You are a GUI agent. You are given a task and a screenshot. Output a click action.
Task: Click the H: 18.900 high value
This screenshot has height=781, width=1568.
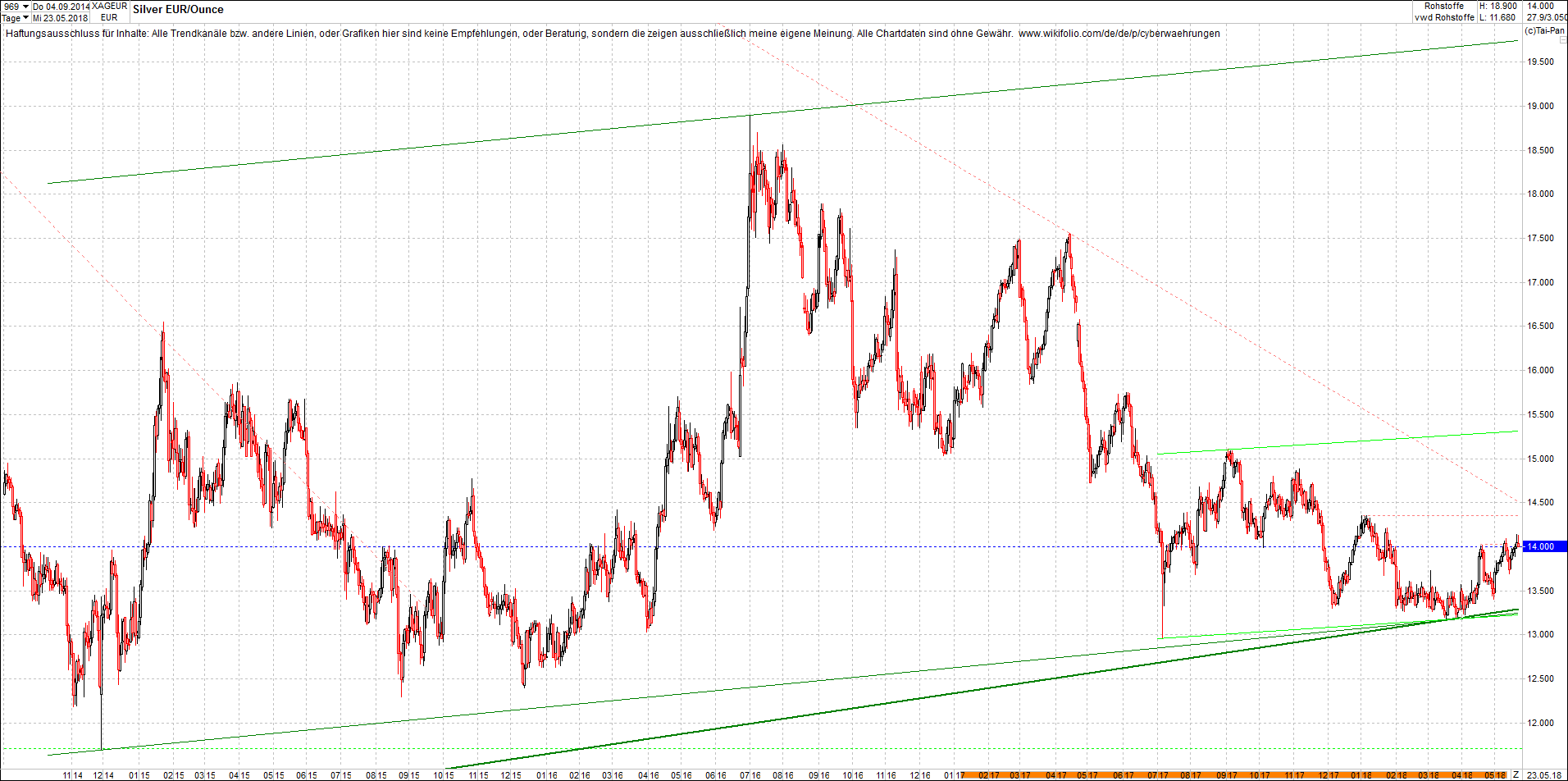(1497, 6)
